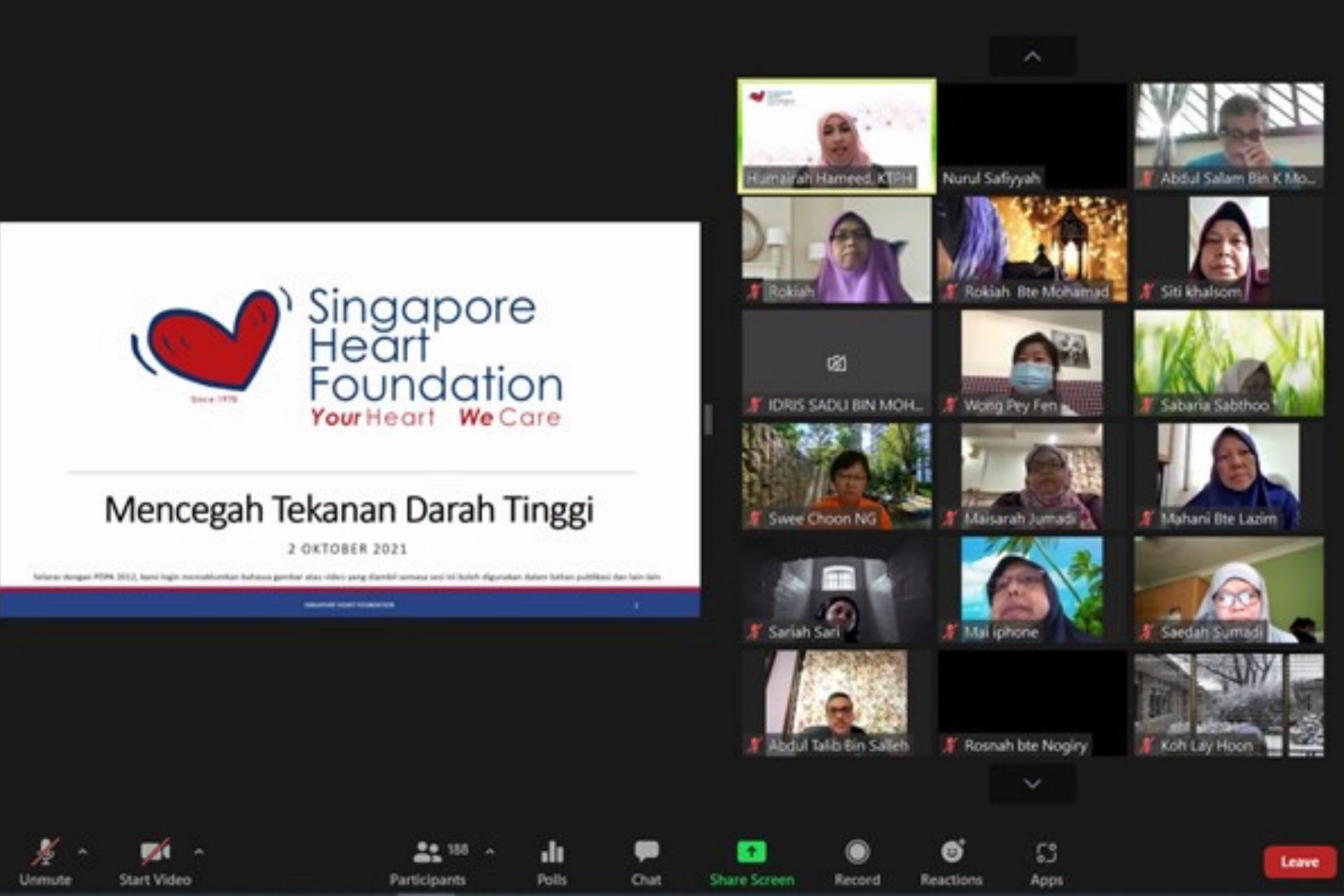Click the camera-off icon on IDRIS SADLI tile
This screenshot has height=896, width=1344.
pos(836,363)
